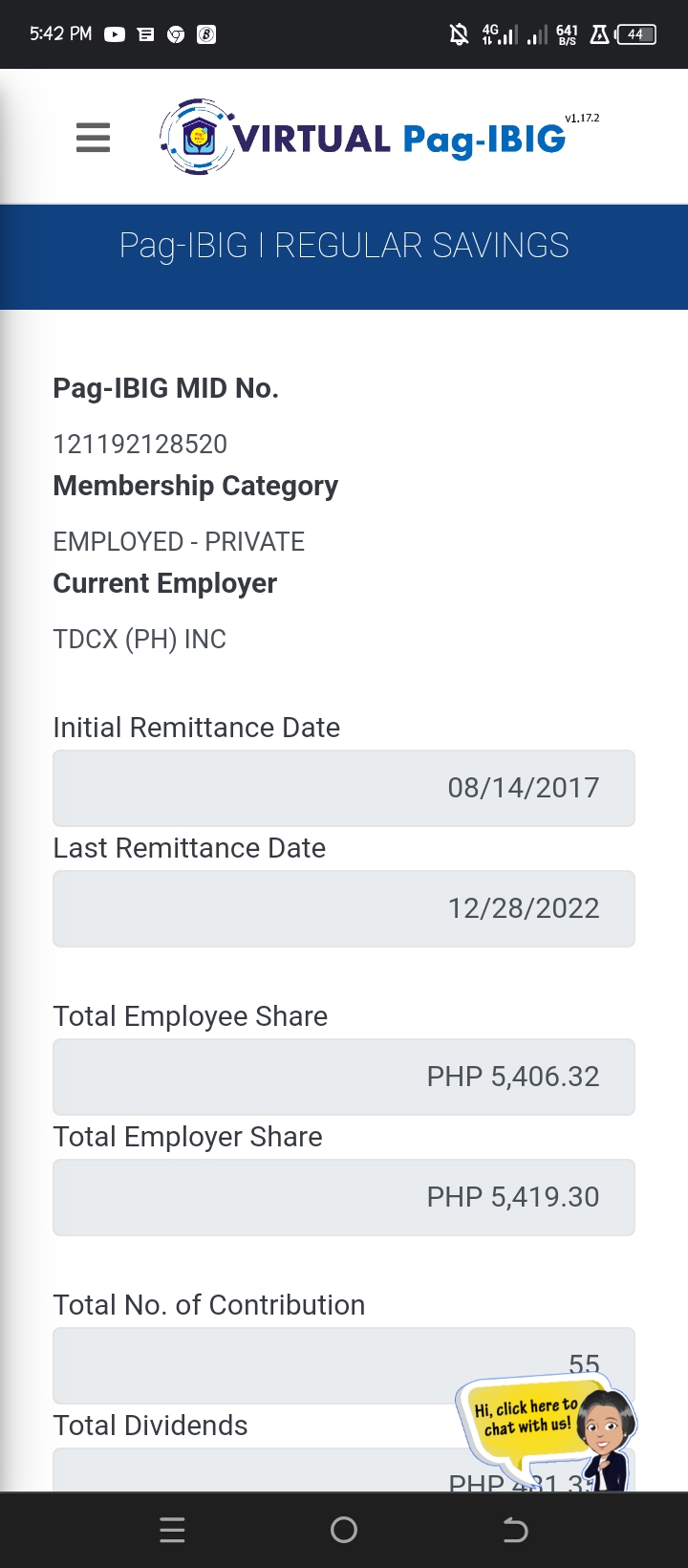Tap the battery level indicator
Viewport: 688px width, 1568px height.
coord(636,35)
